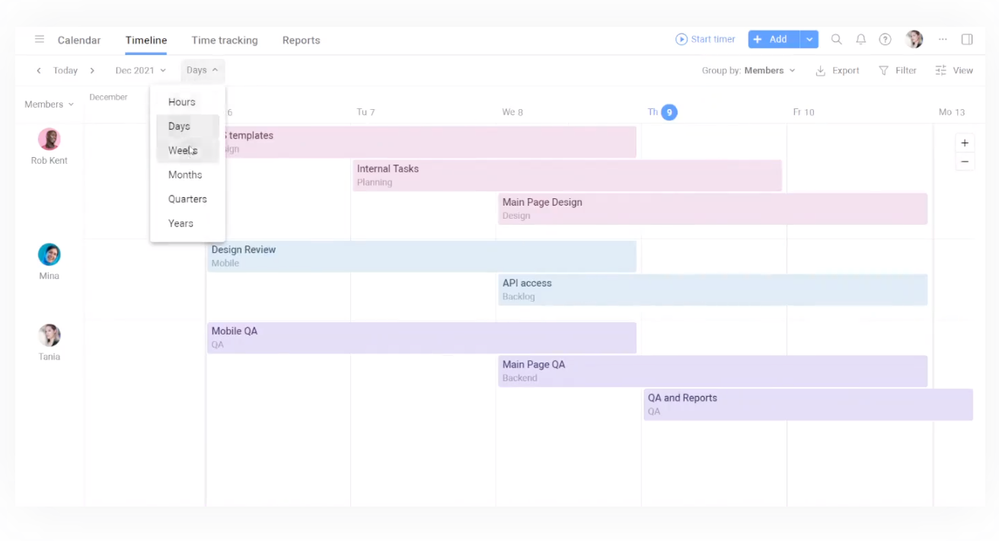Start the timer
The image size is (999, 541).
[x=705, y=40]
